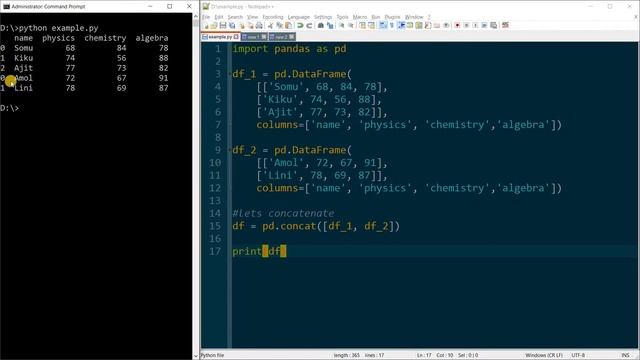Open the Macro menu
Image resolution: width=640 pixels, height=360 pixels.
tap(360, 17)
